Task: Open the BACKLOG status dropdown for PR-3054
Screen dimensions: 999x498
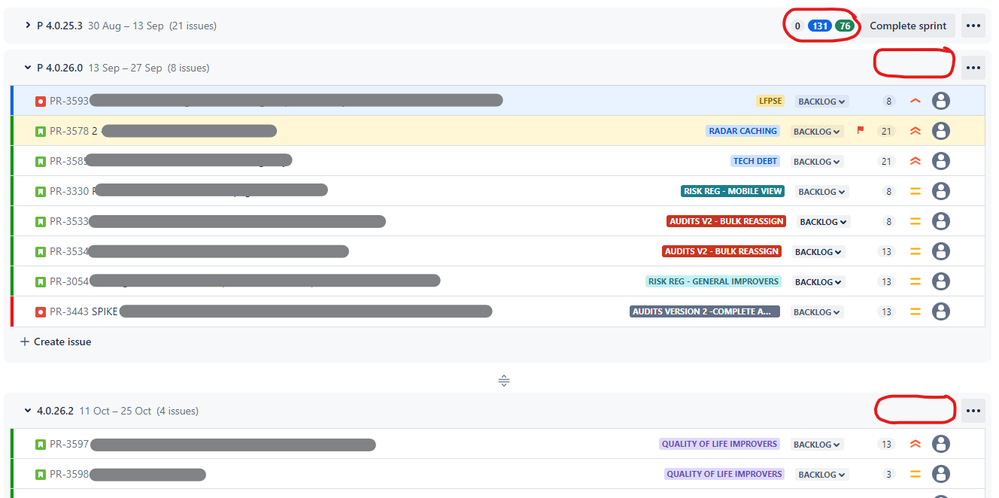Action: pyautogui.click(x=819, y=281)
